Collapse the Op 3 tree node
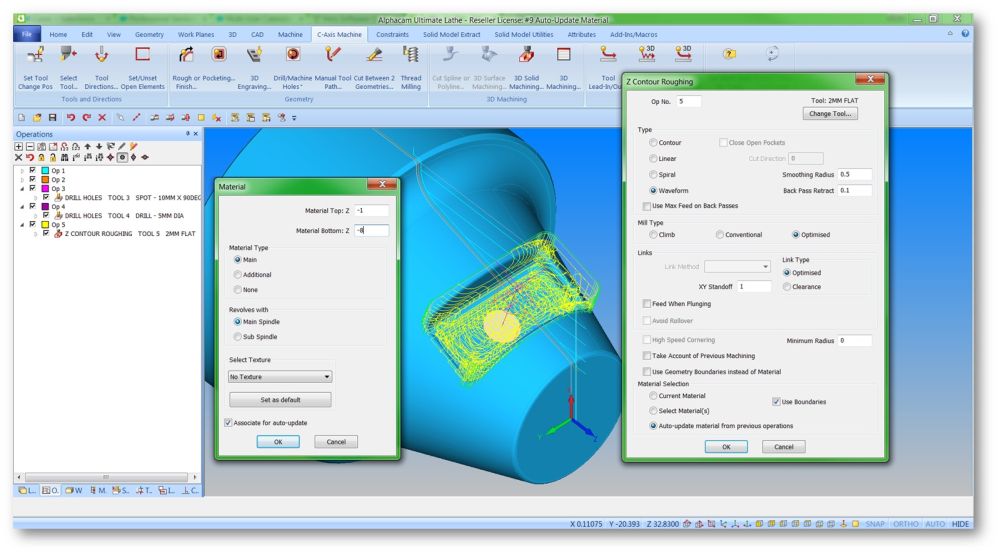The width and height of the screenshot is (1000, 555). tap(22, 189)
